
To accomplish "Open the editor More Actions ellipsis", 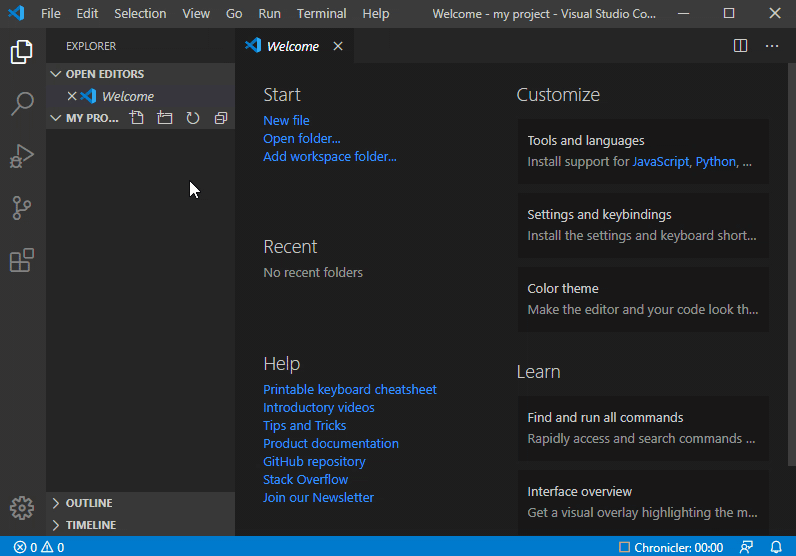I will click(772, 46).
